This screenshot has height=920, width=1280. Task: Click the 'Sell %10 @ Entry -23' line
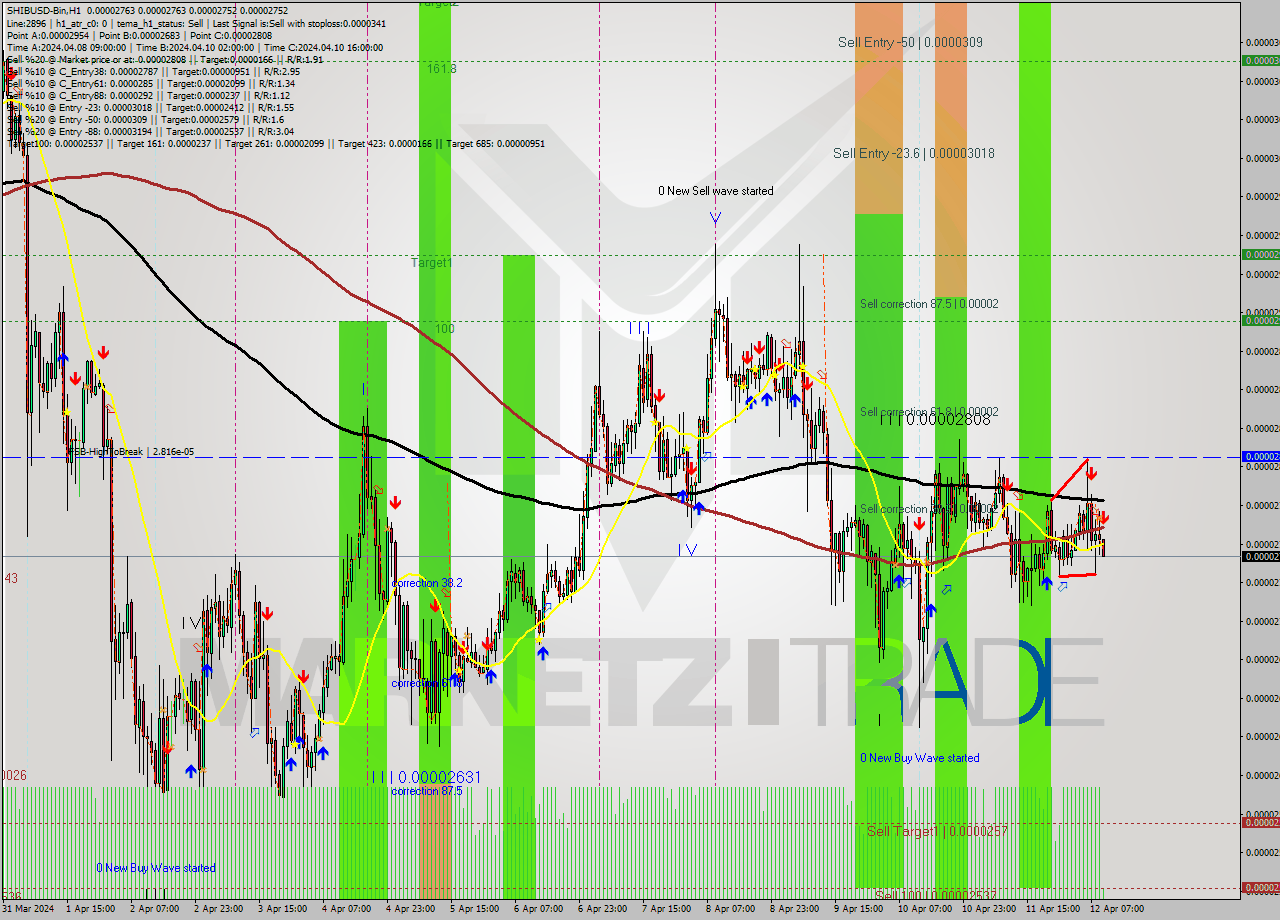coord(150,107)
